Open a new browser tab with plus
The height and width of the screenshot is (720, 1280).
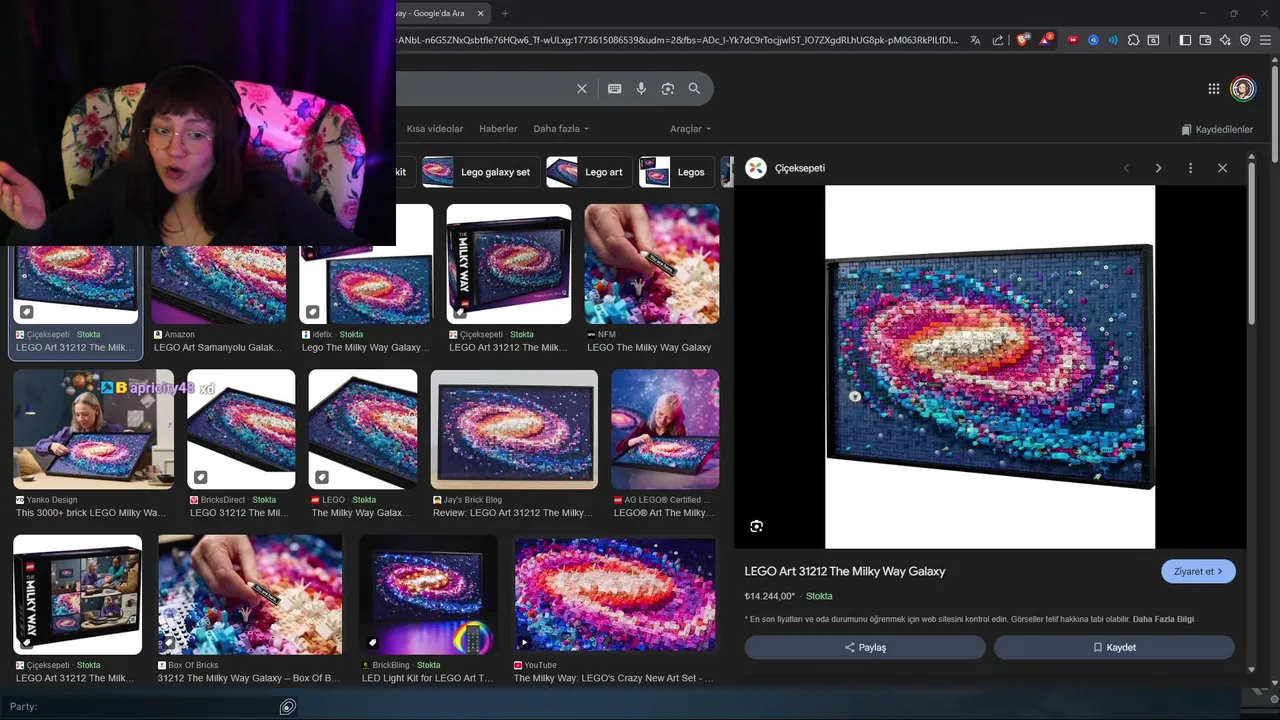coord(505,13)
